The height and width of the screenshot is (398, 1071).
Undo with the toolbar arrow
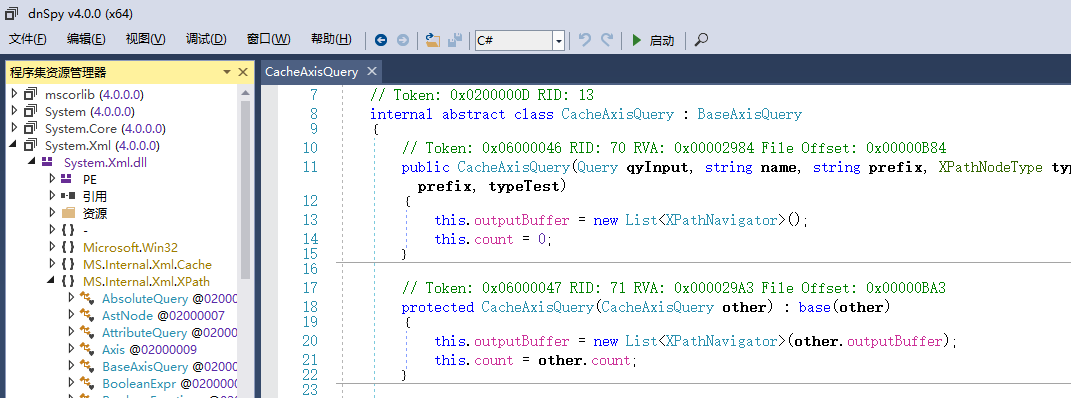(x=585, y=40)
